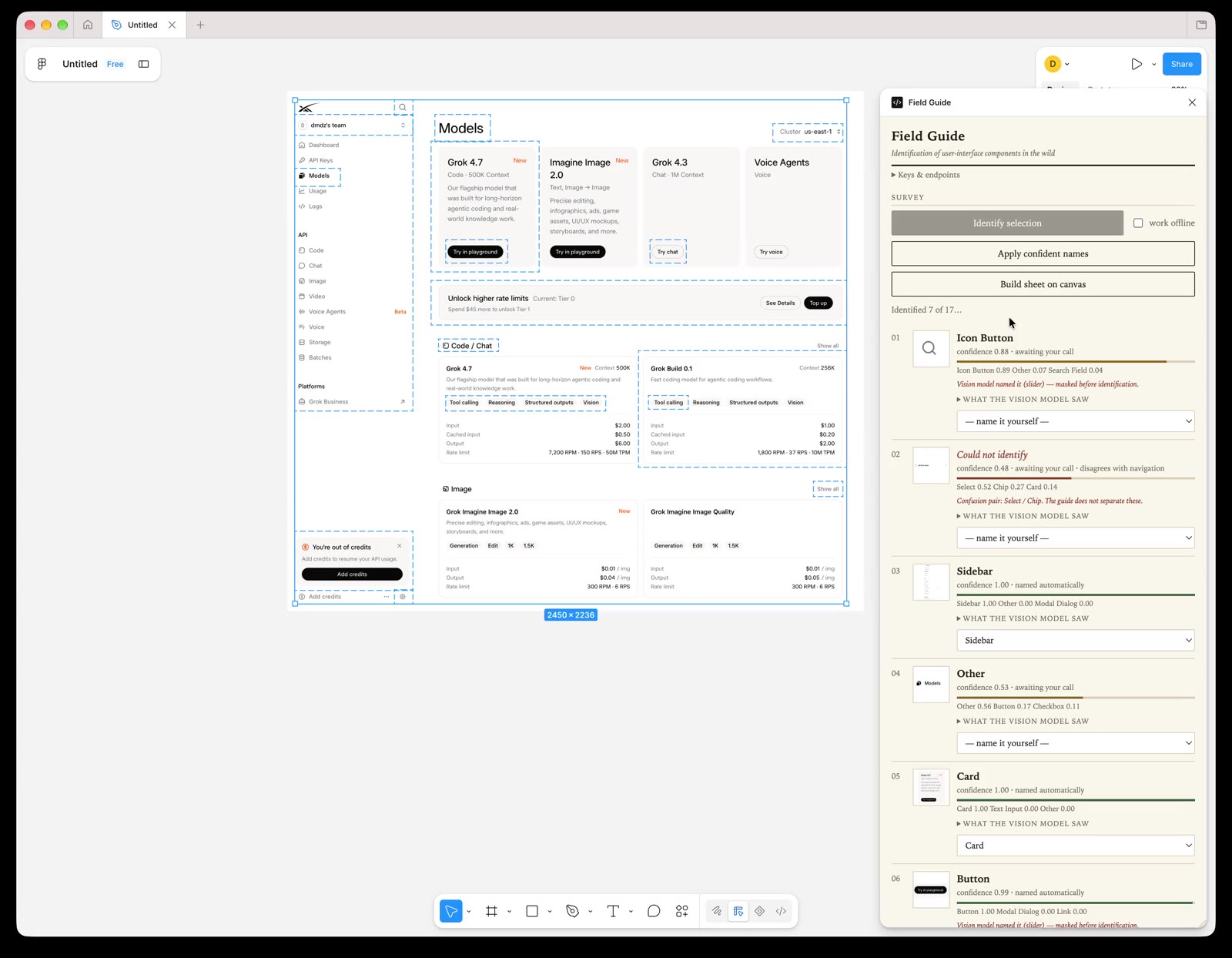Switch to Draw mode icon
The width and height of the screenshot is (1232, 958).
tap(717, 911)
